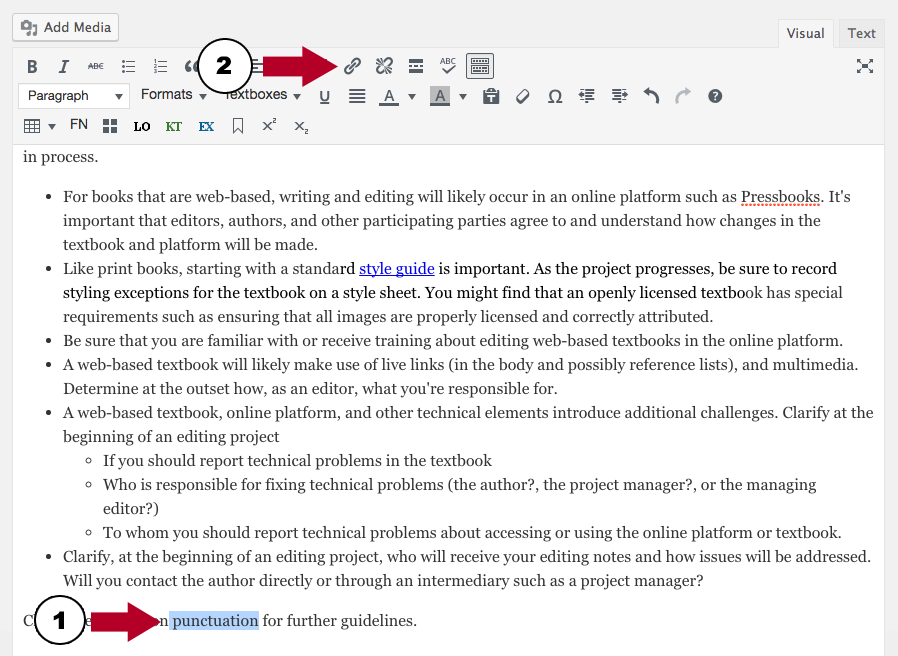Increase the paragraph indent
898x656 pixels.
point(619,96)
